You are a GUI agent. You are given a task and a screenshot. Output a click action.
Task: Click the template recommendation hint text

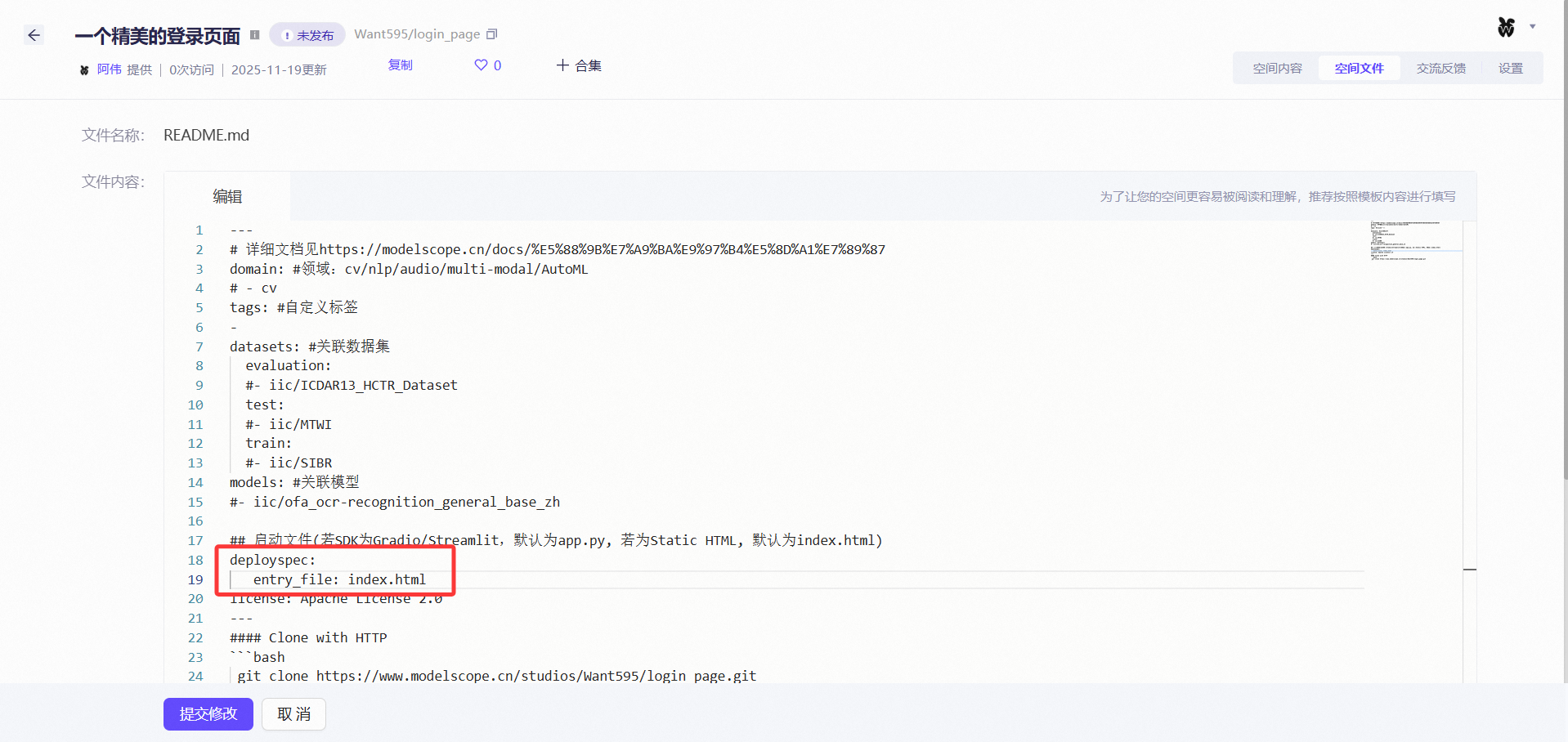pos(1277,196)
